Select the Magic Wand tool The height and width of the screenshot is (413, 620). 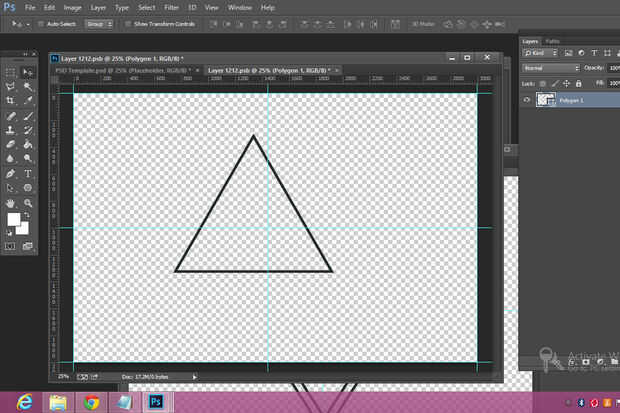28,86
